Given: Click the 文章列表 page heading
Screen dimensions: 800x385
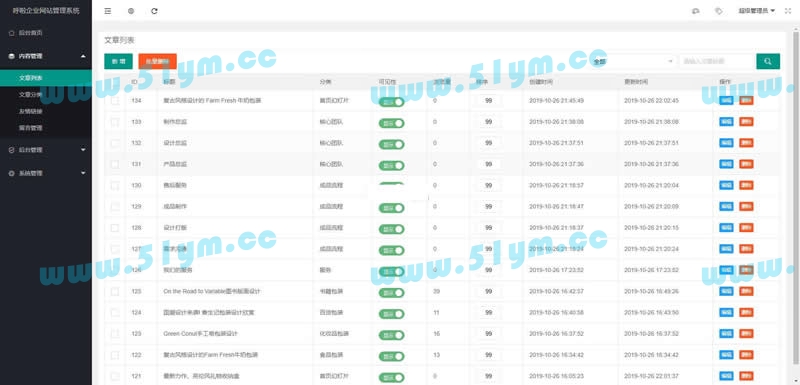Looking at the screenshot, I should 119,40.
